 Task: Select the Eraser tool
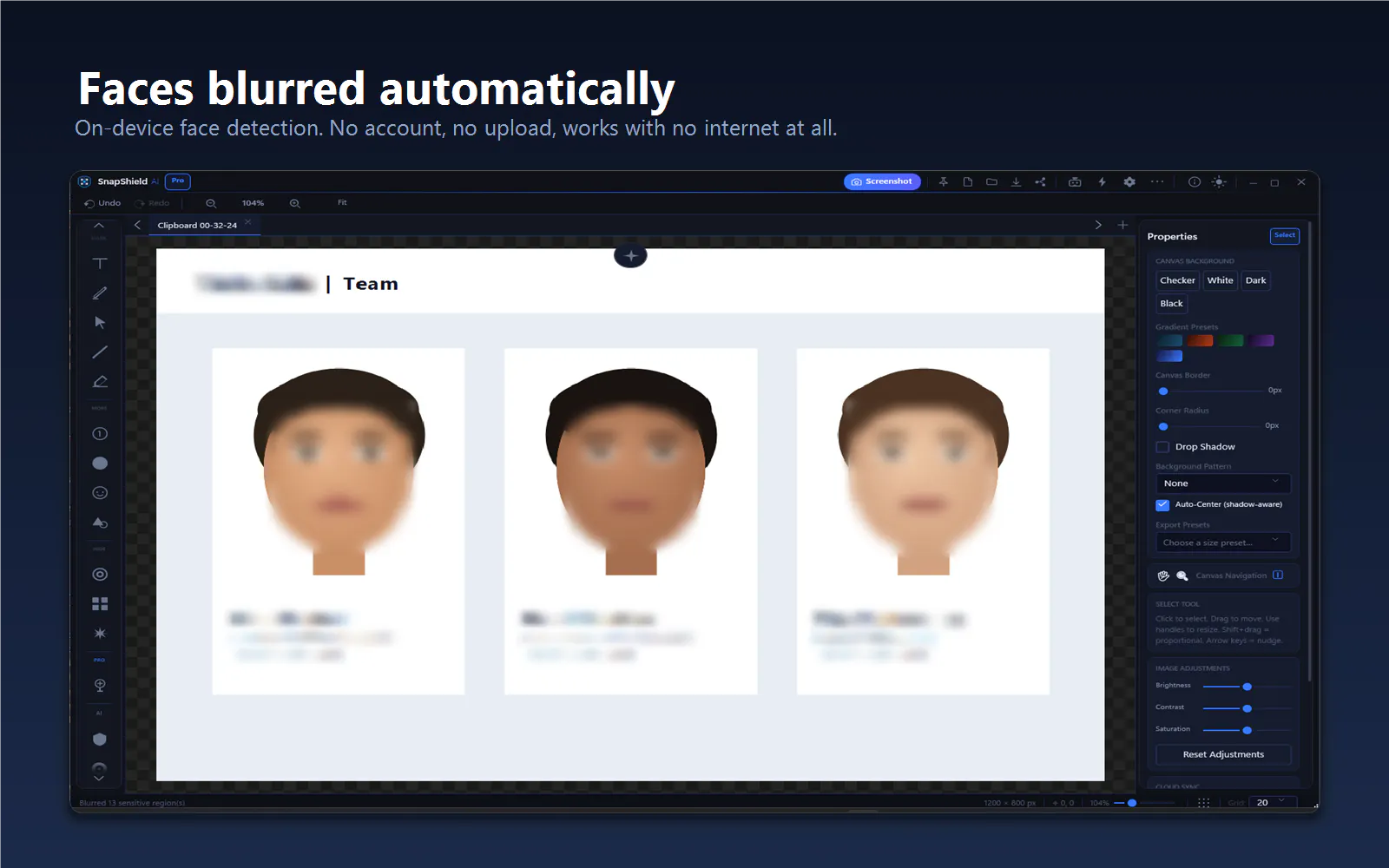coord(100,381)
